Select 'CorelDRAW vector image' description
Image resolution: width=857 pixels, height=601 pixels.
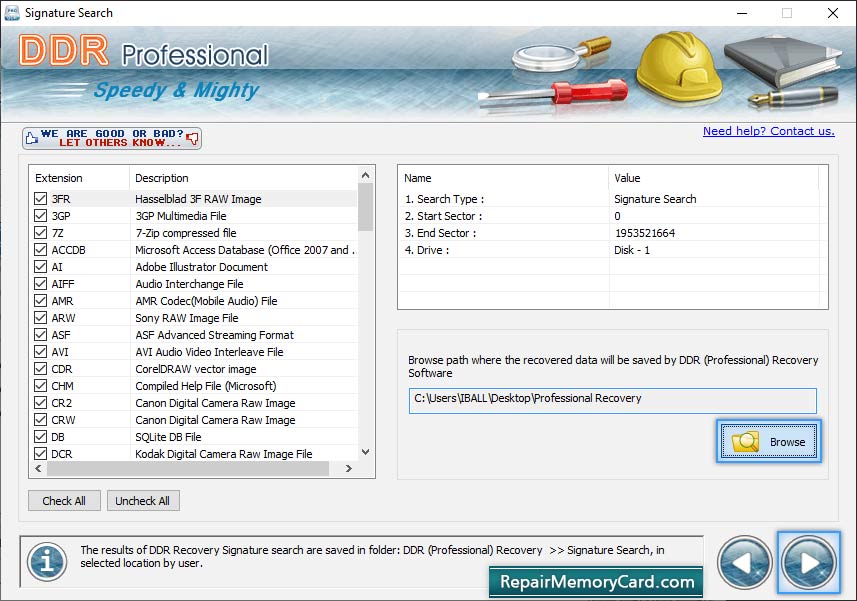tap(196, 369)
